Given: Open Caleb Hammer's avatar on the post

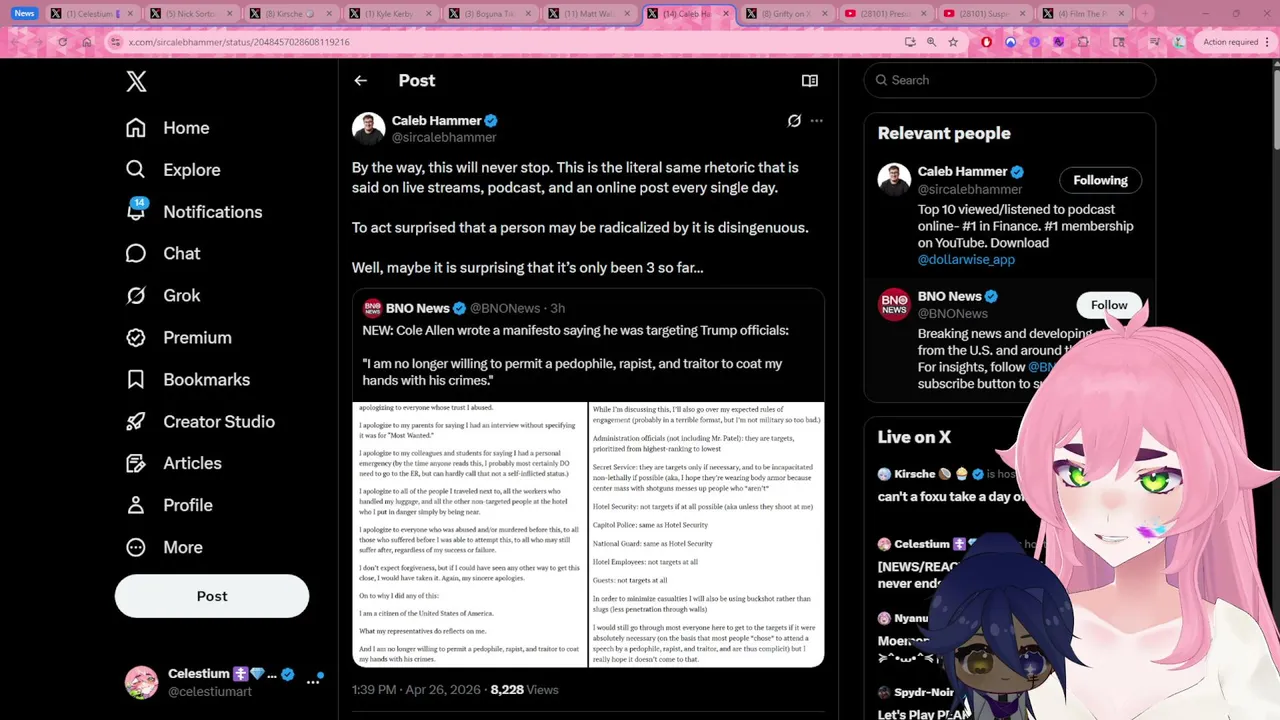Looking at the screenshot, I should (x=368, y=129).
